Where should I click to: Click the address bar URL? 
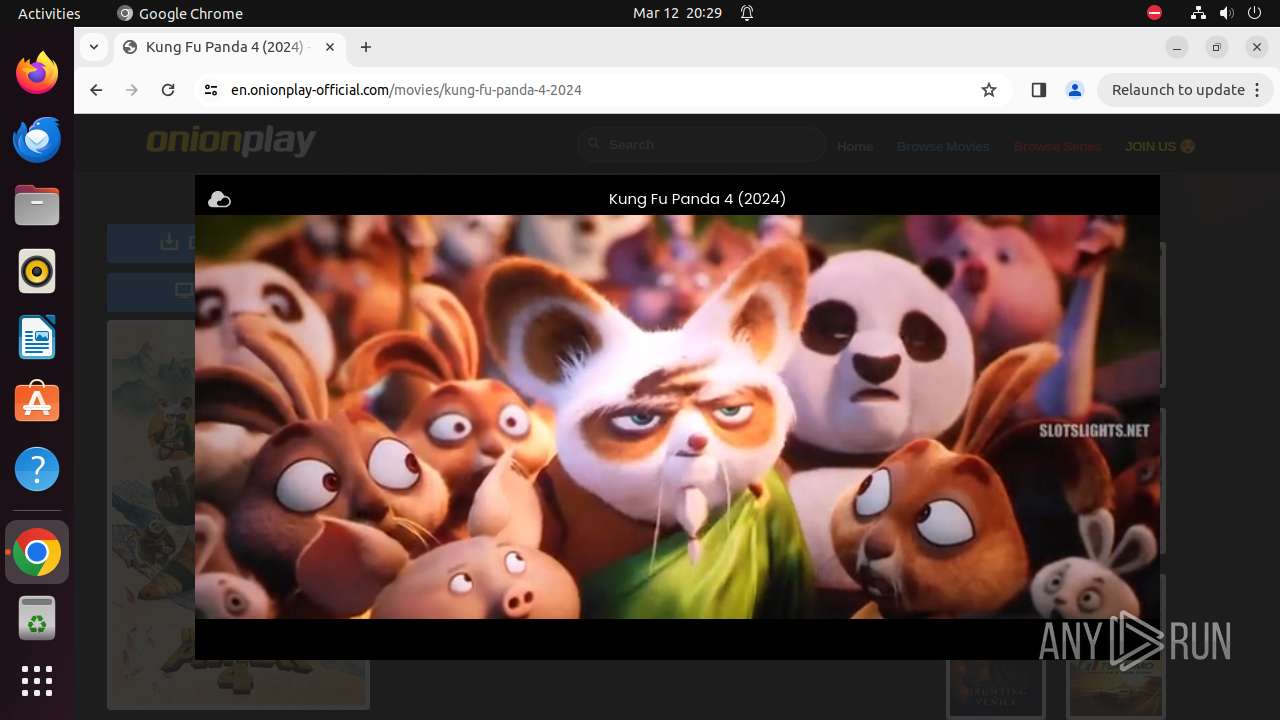pos(406,90)
